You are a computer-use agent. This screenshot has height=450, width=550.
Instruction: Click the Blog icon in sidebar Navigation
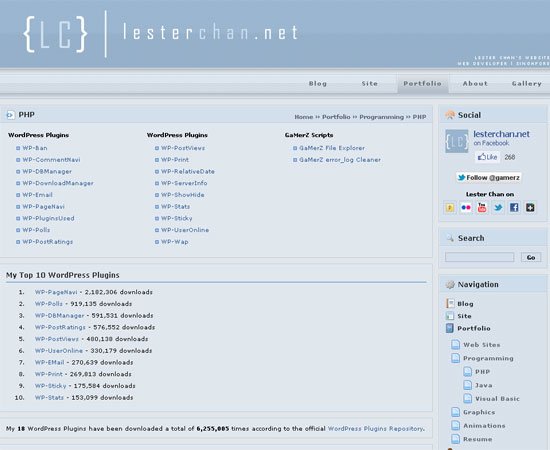coord(450,303)
